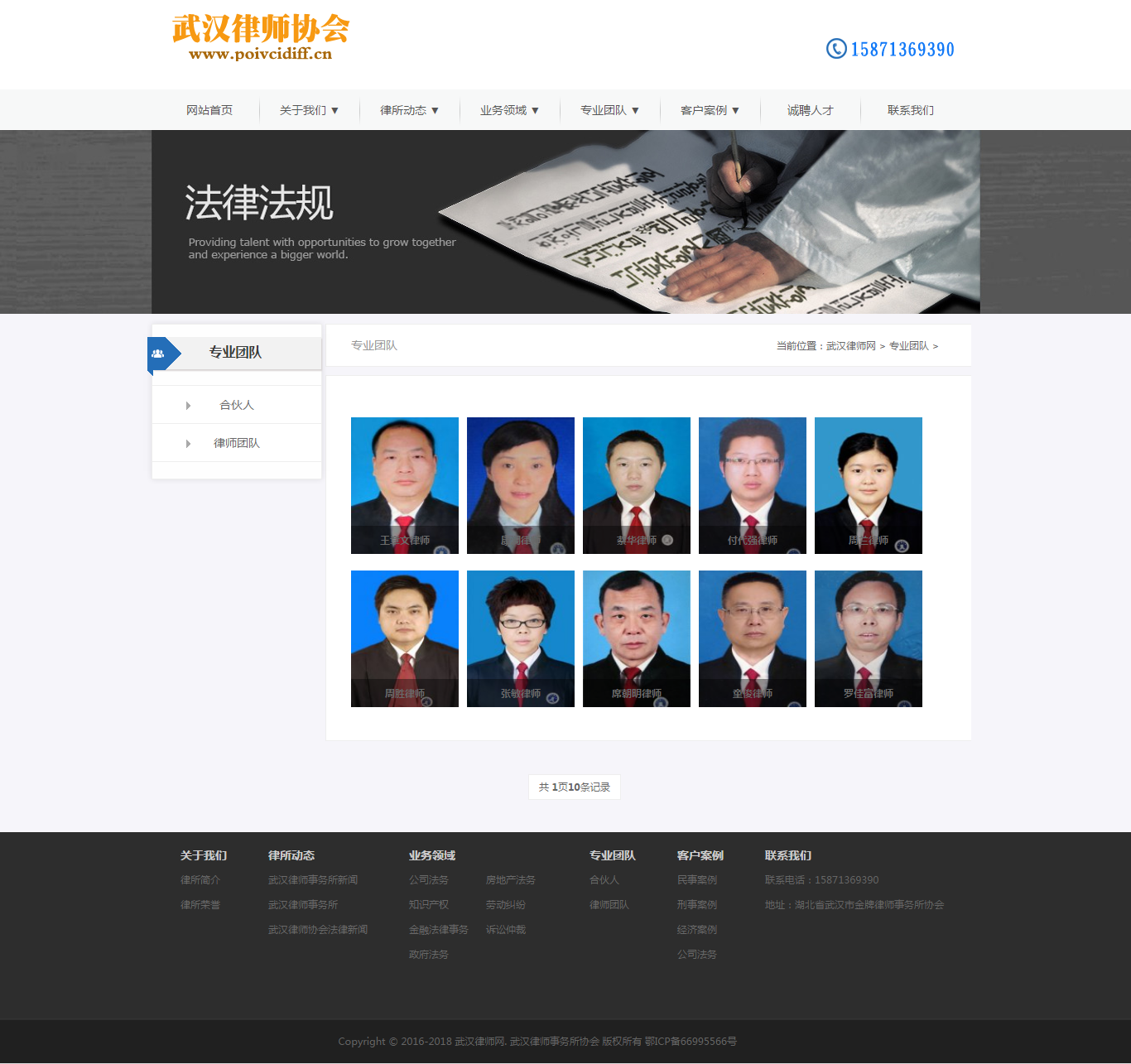Open lawyer photo of 周兰律师

pyautogui.click(x=869, y=485)
